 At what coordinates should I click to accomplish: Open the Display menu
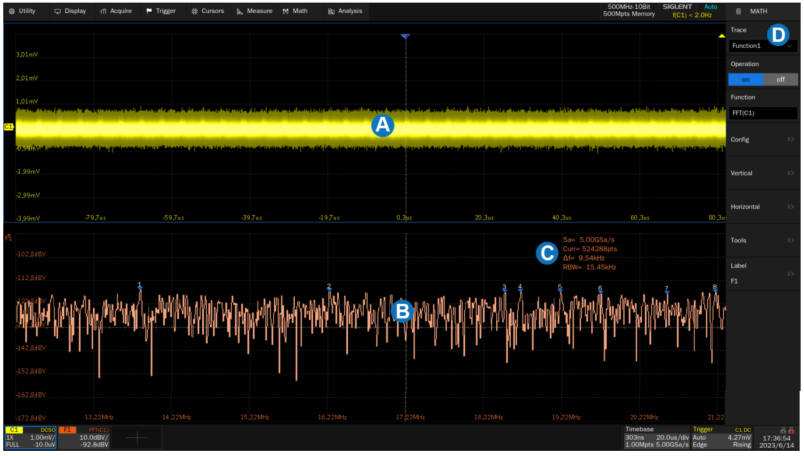(69, 10)
